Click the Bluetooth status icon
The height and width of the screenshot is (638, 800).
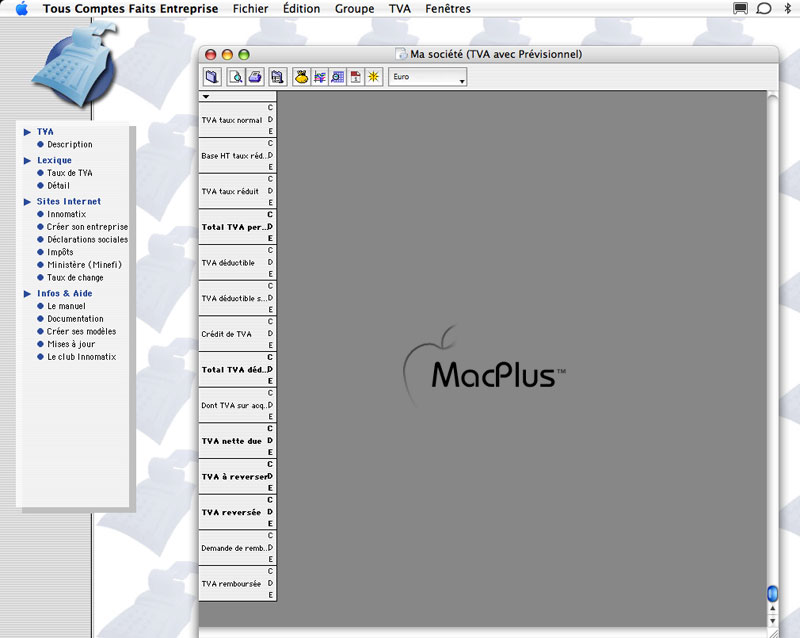coord(787,8)
